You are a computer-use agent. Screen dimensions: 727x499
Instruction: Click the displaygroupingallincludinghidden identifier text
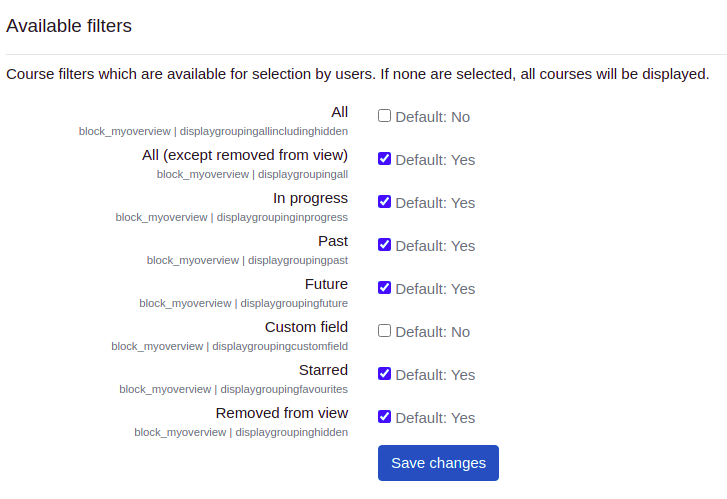coord(264,131)
